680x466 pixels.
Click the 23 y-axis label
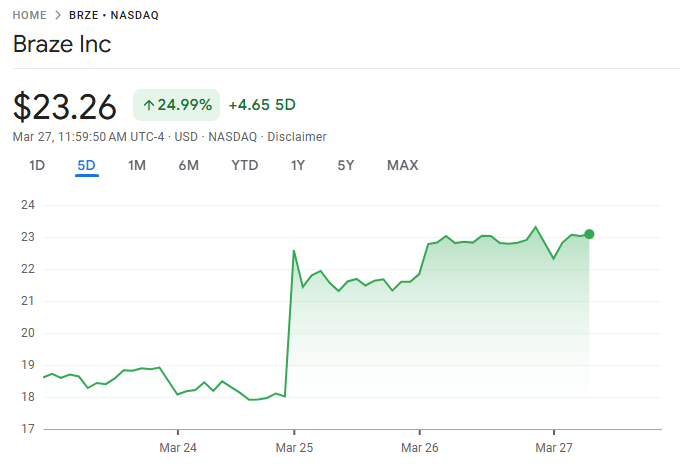click(x=28, y=237)
